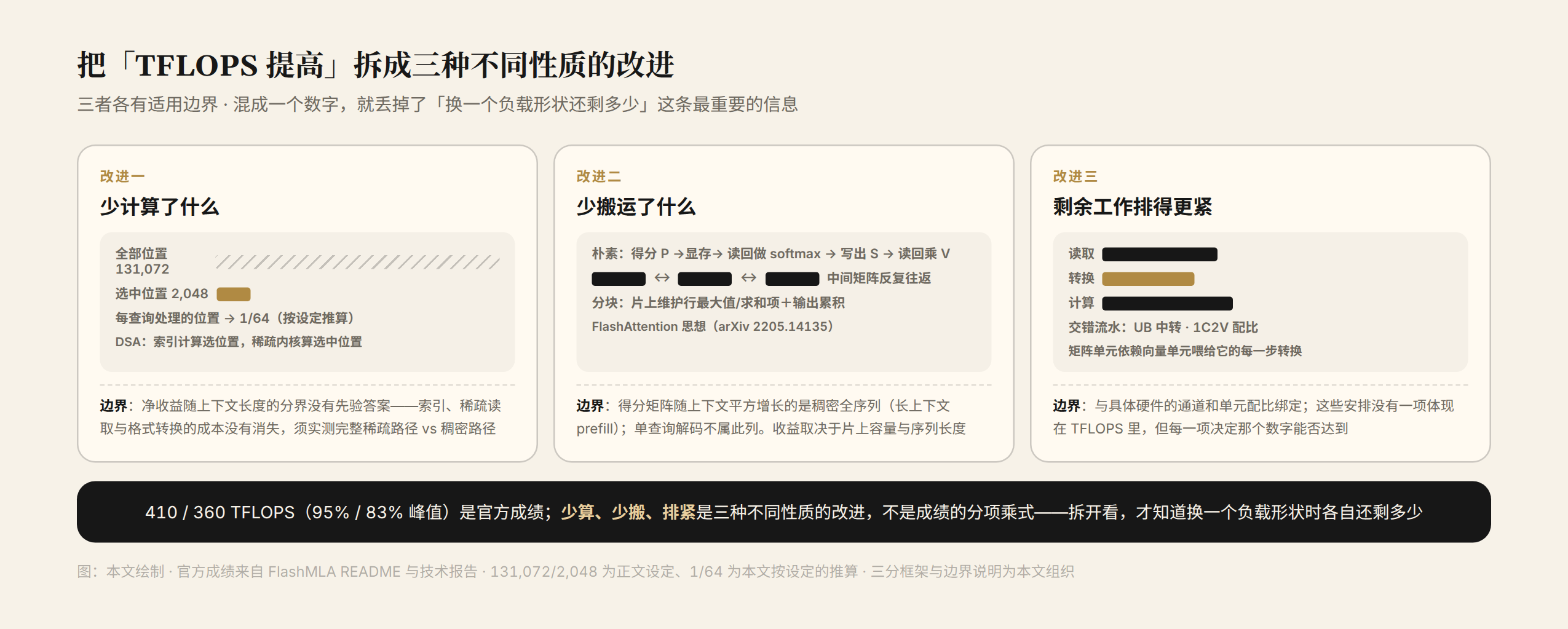Screen dimensions: 1568x629
Task: Select the label 改进三
Action: [1075, 176]
